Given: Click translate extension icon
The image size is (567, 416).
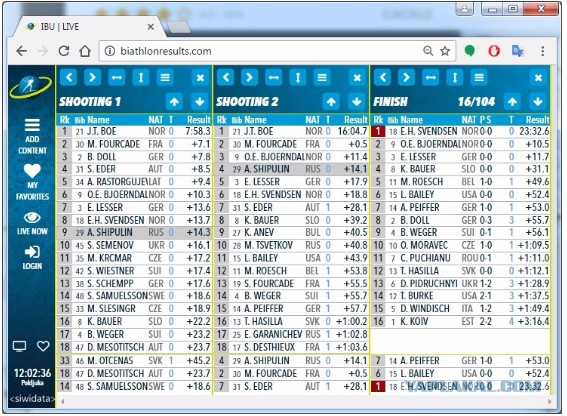Looking at the screenshot, I should click(518, 51).
